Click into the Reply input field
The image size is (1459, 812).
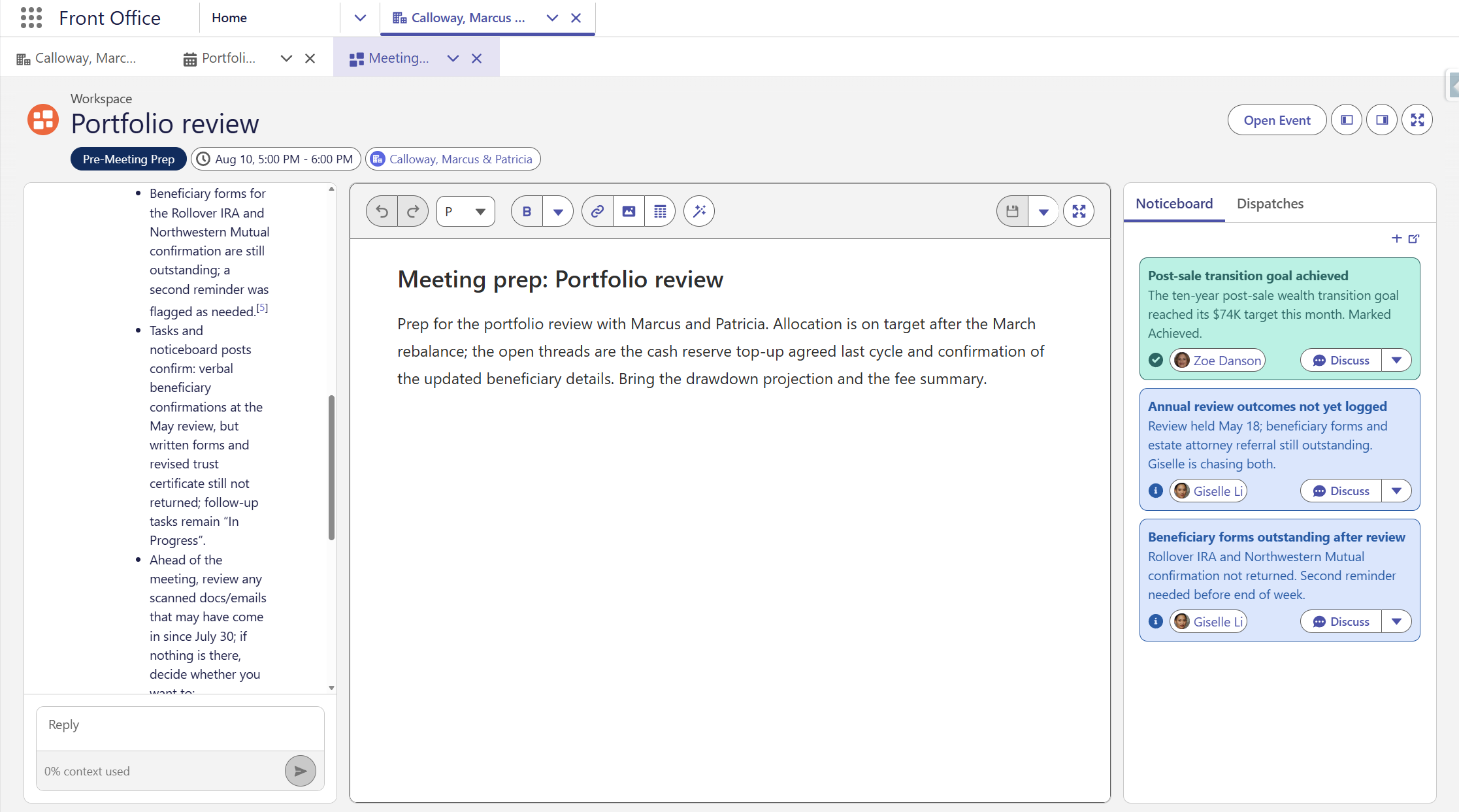tap(180, 728)
